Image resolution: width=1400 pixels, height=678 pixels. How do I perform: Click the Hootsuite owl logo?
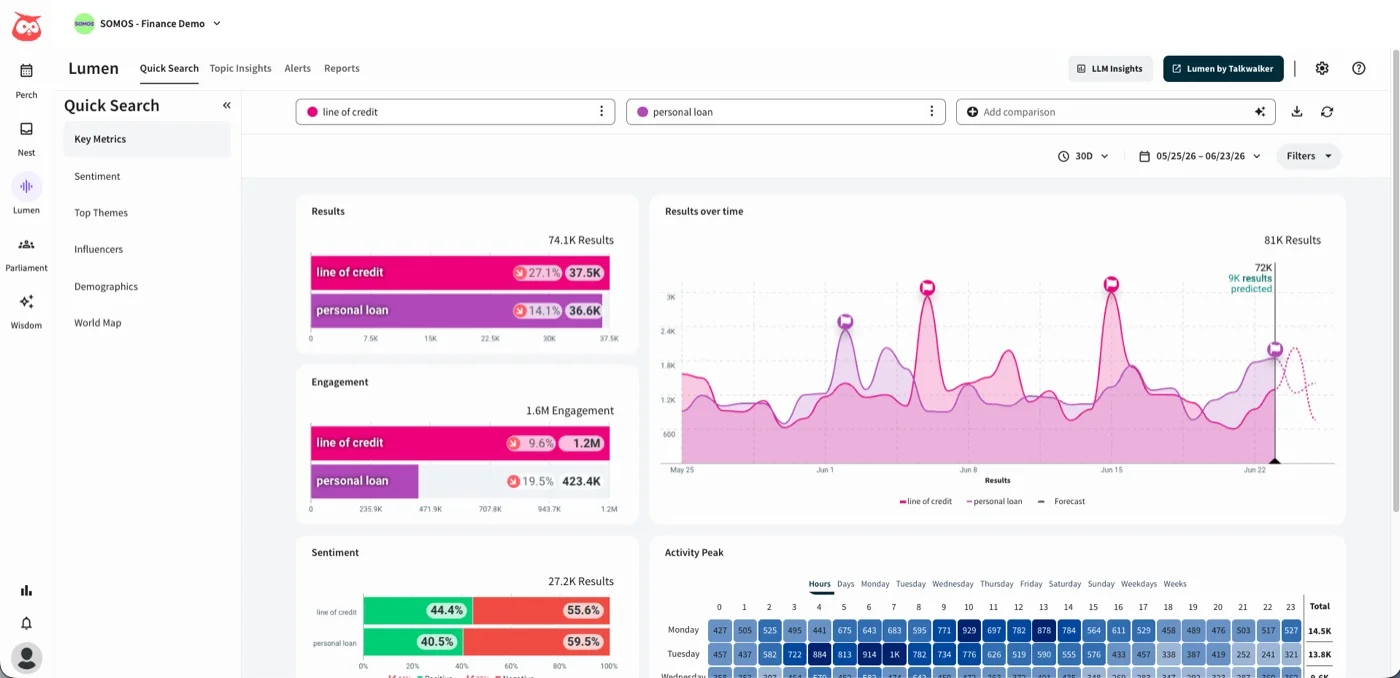point(27,27)
